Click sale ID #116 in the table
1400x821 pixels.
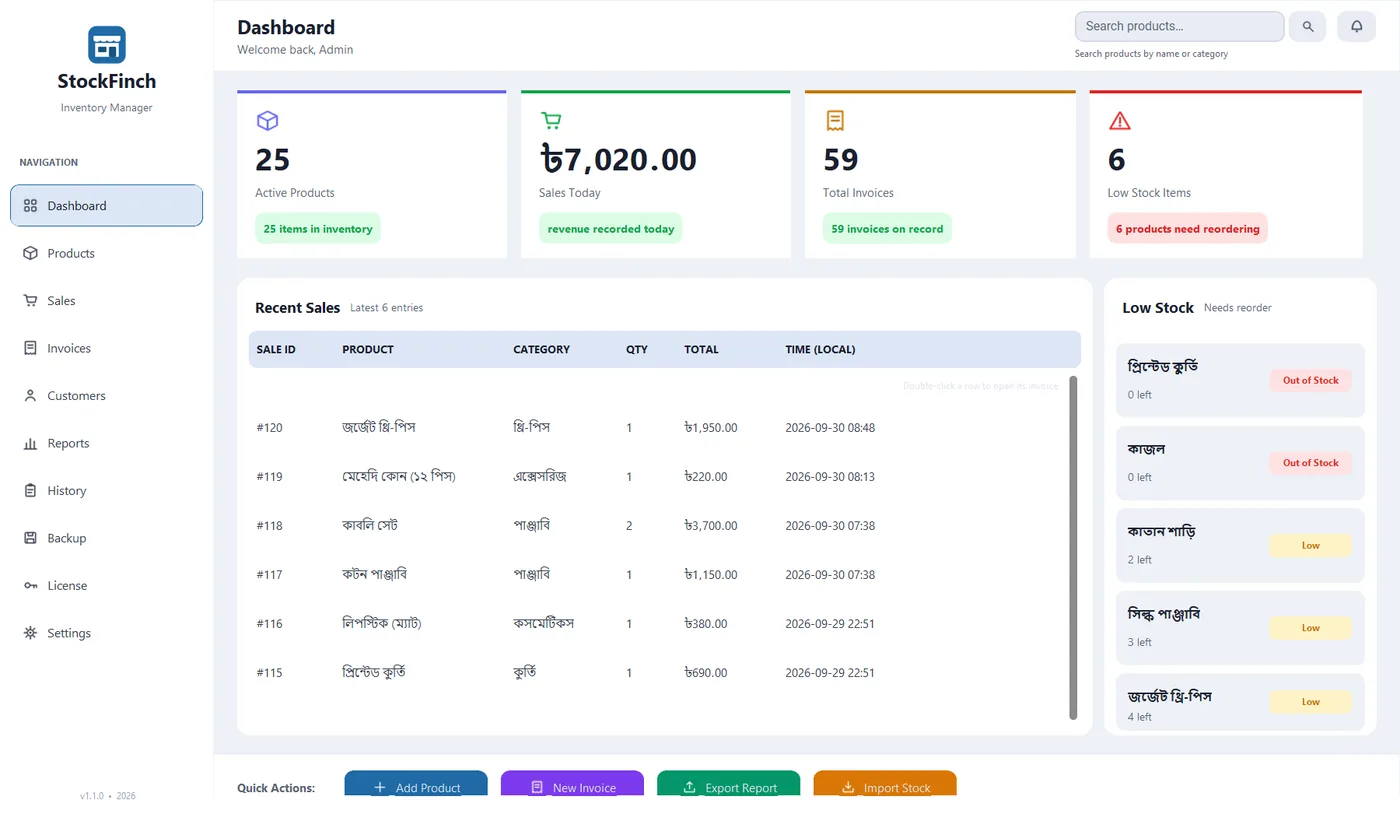[270, 623]
